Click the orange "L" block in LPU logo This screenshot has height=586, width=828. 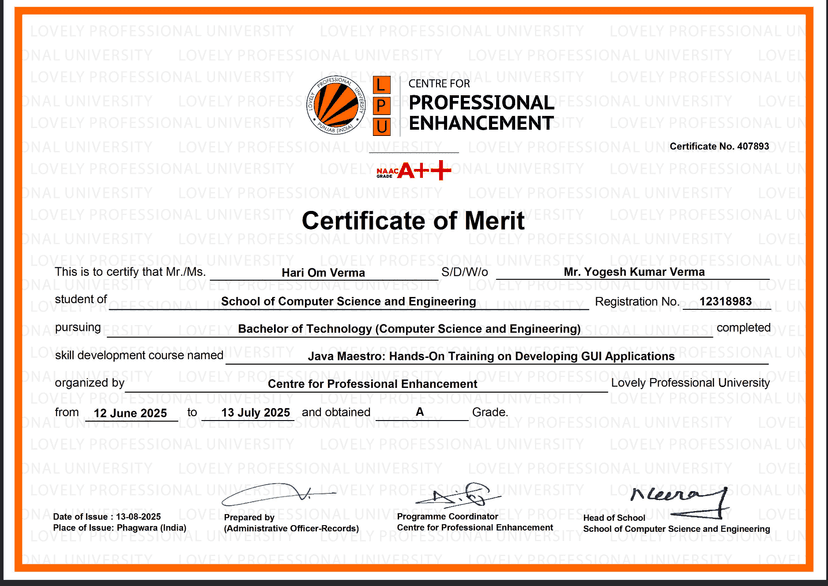pos(381,84)
